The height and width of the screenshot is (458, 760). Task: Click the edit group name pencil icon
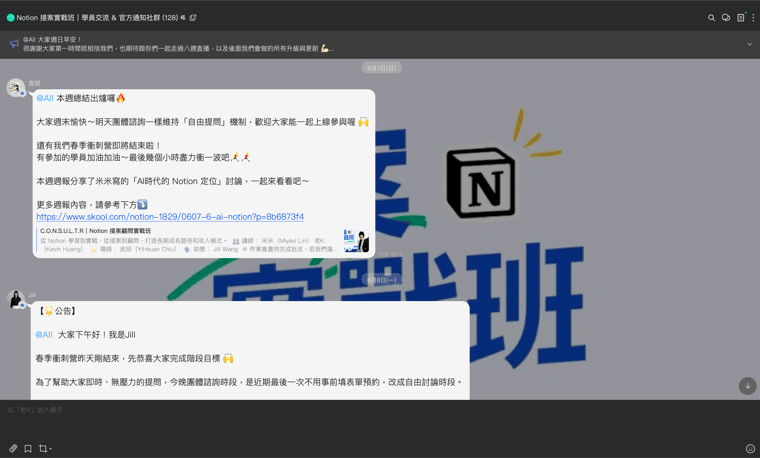(193, 17)
